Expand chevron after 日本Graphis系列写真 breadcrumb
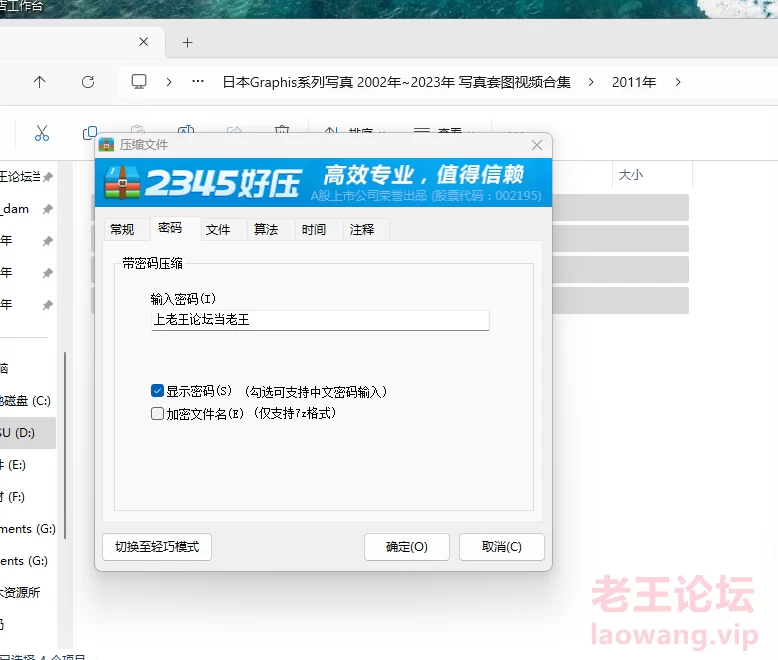The width and height of the screenshot is (778, 660). pyautogui.click(x=591, y=82)
